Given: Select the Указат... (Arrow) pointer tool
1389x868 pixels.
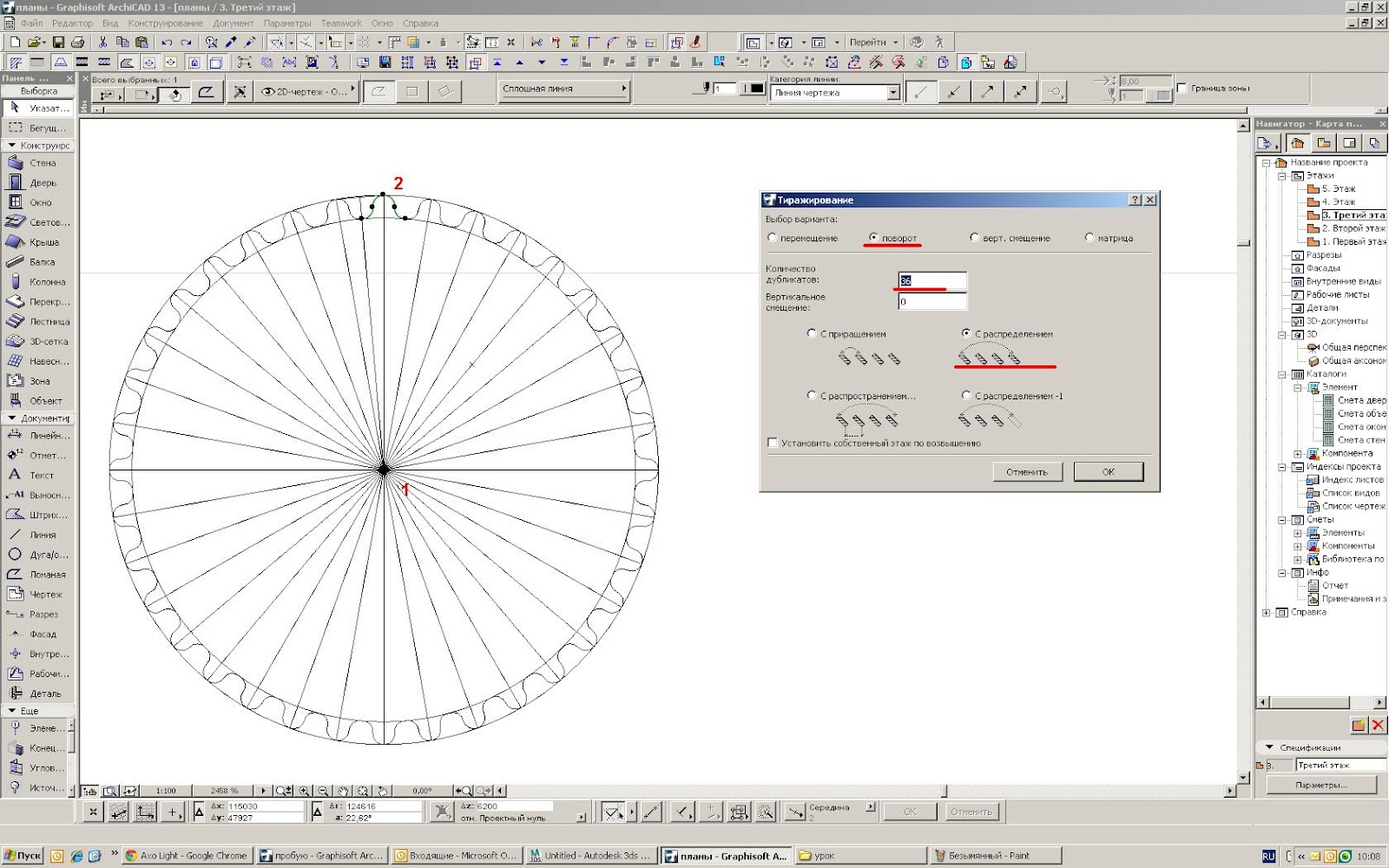Looking at the screenshot, I should click(38, 108).
